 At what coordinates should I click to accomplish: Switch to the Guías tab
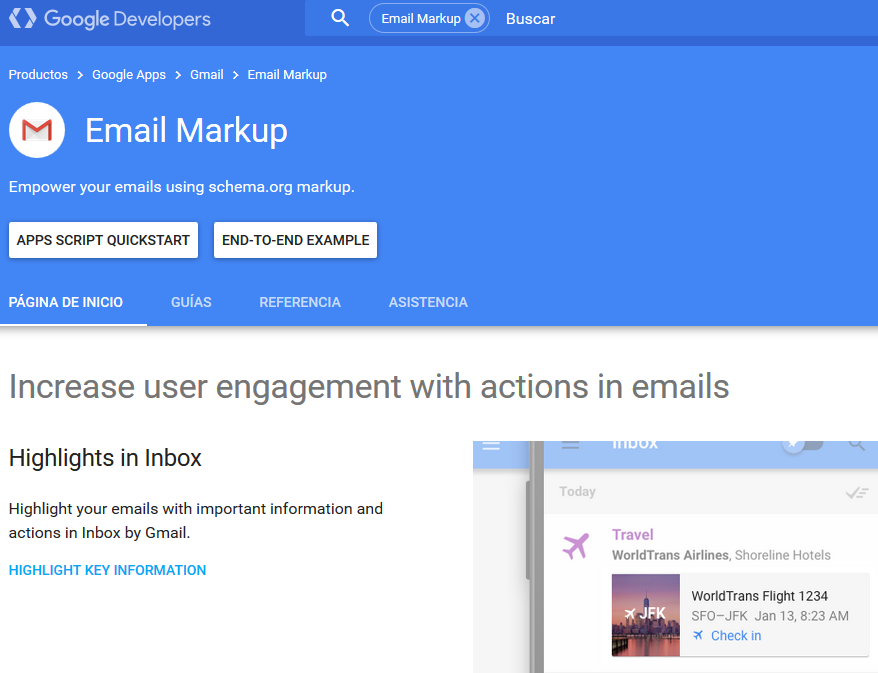point(192,302)
